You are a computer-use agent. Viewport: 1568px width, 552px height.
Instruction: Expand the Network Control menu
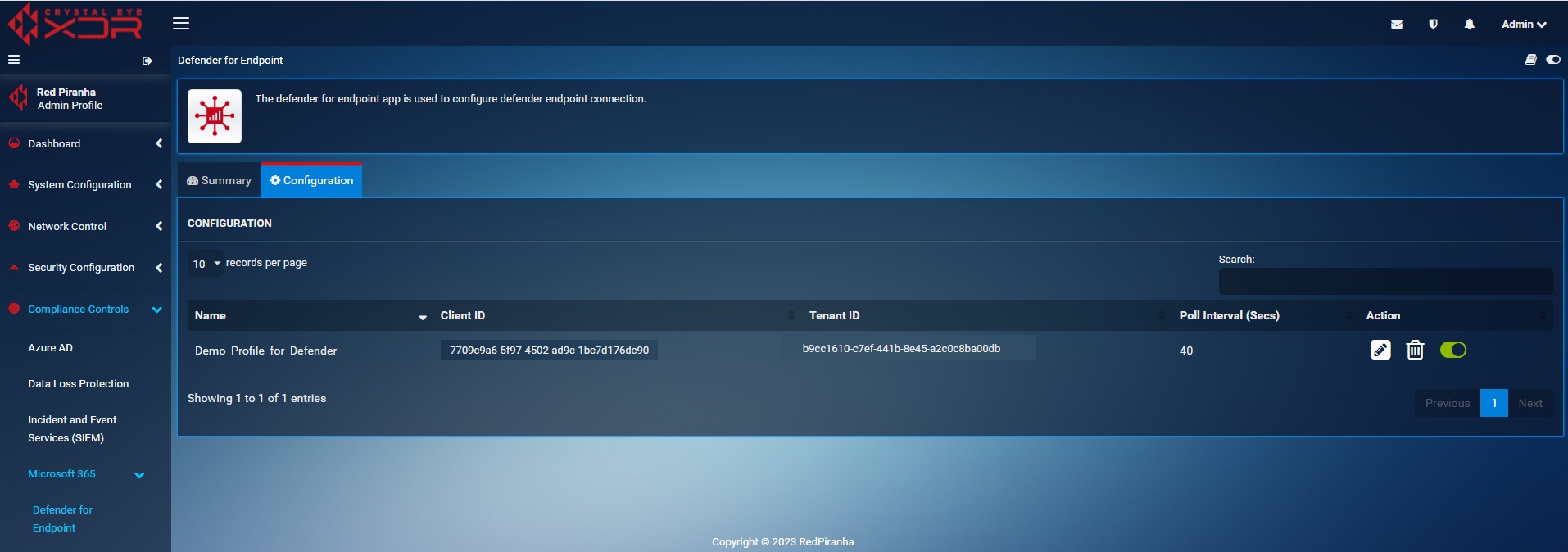coord(85,226)
